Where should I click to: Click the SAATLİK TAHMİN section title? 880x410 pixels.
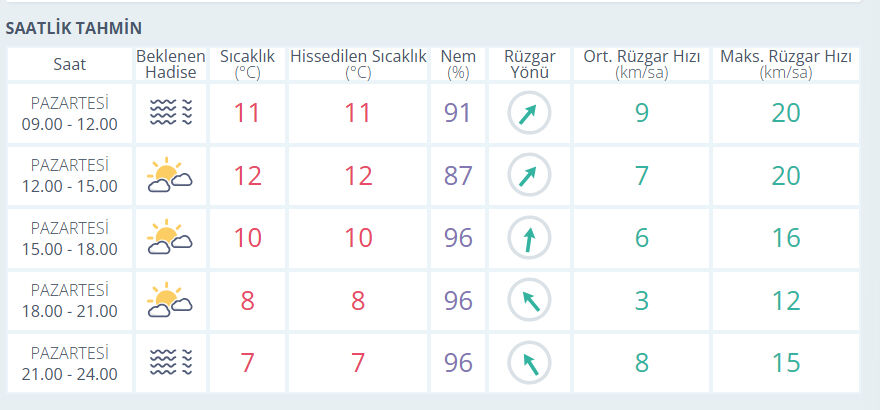point(74,28)
